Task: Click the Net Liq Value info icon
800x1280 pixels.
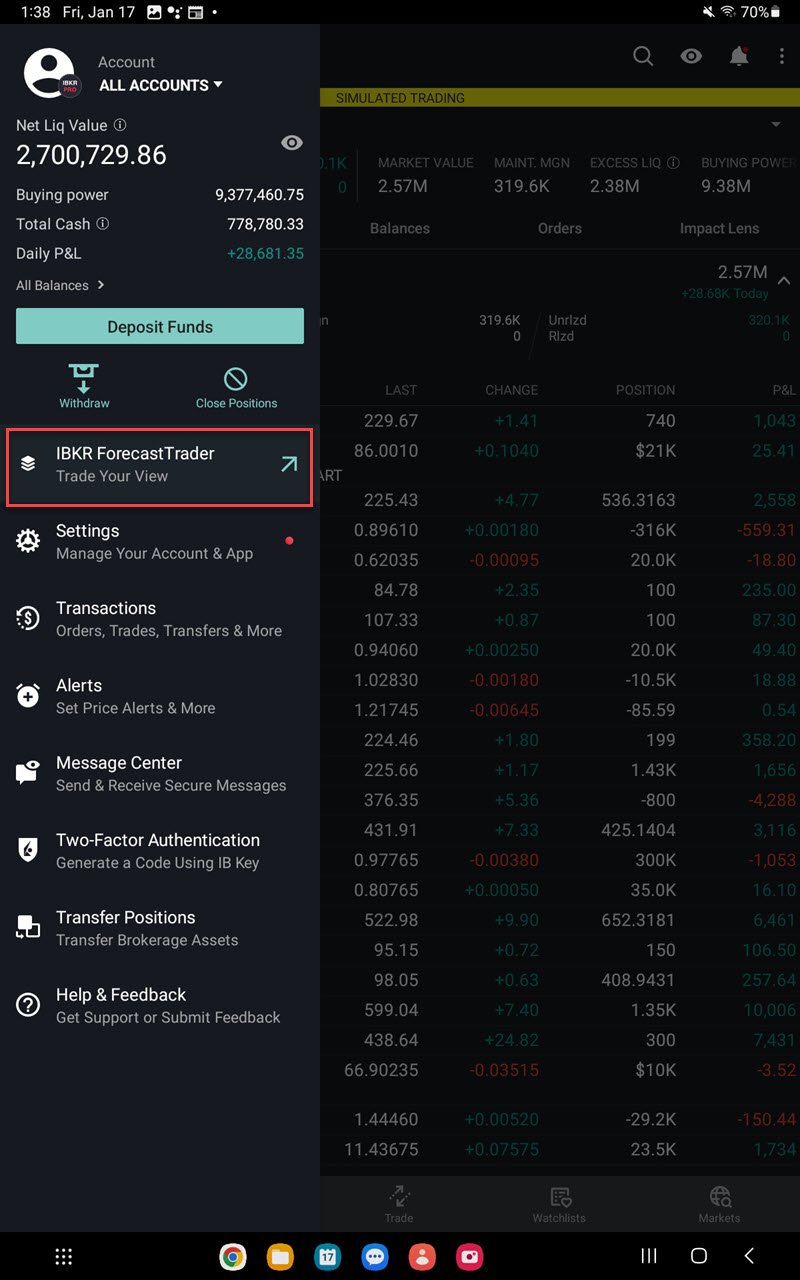Action: (x=120, y=125)
